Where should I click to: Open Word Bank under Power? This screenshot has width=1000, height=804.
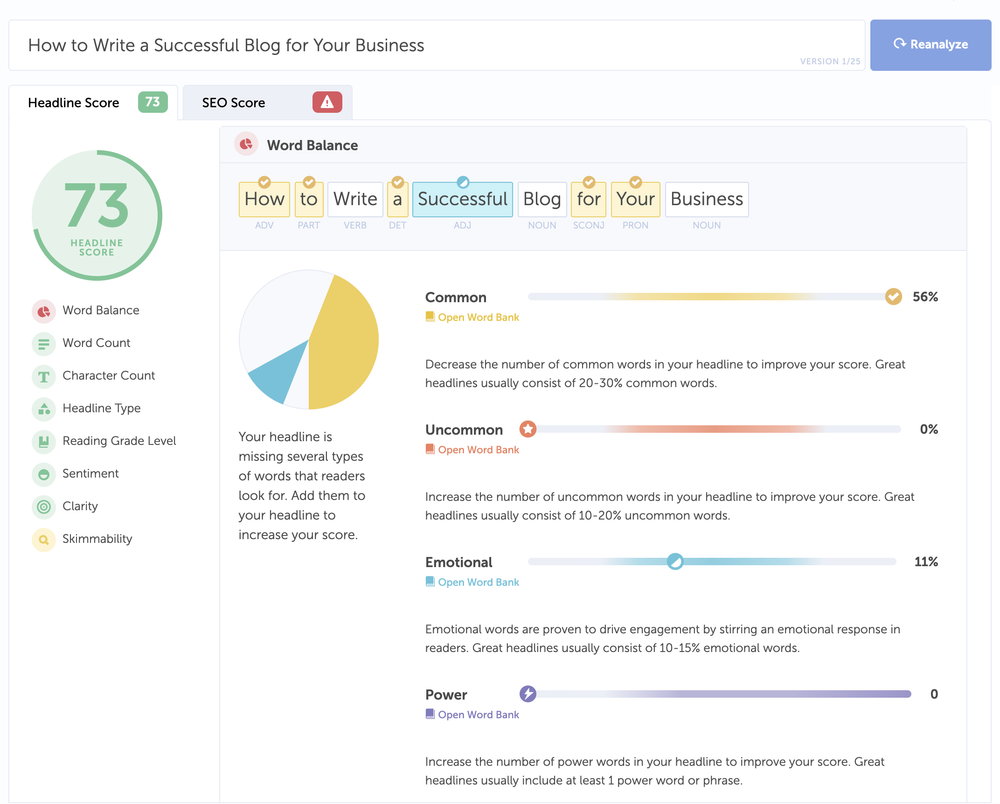click(472, 715)
